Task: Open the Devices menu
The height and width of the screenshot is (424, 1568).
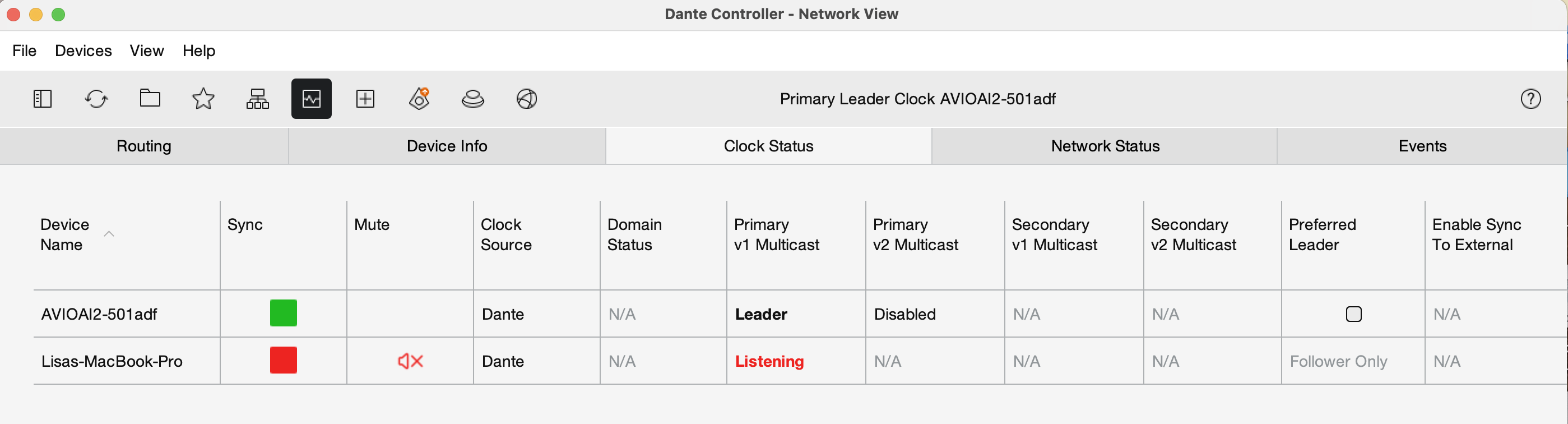Action: click(83, 50)
